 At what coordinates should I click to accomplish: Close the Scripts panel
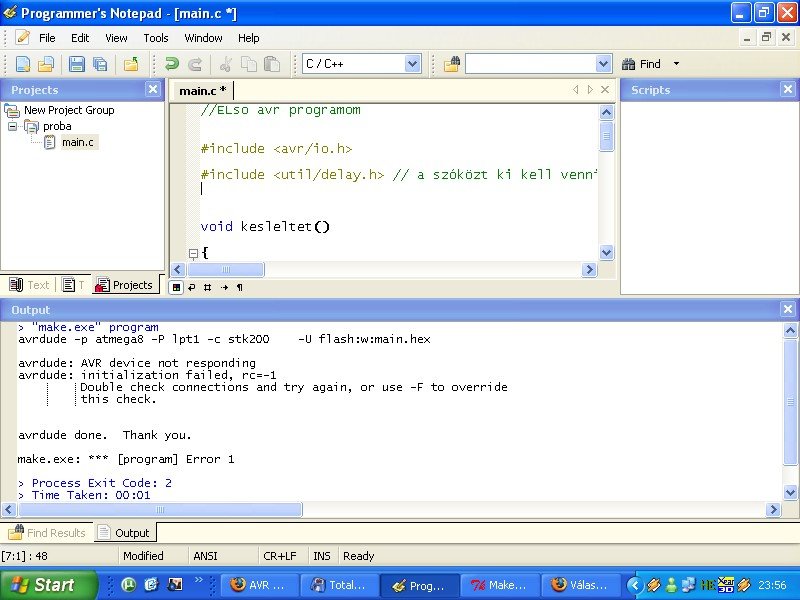point(788,89)
